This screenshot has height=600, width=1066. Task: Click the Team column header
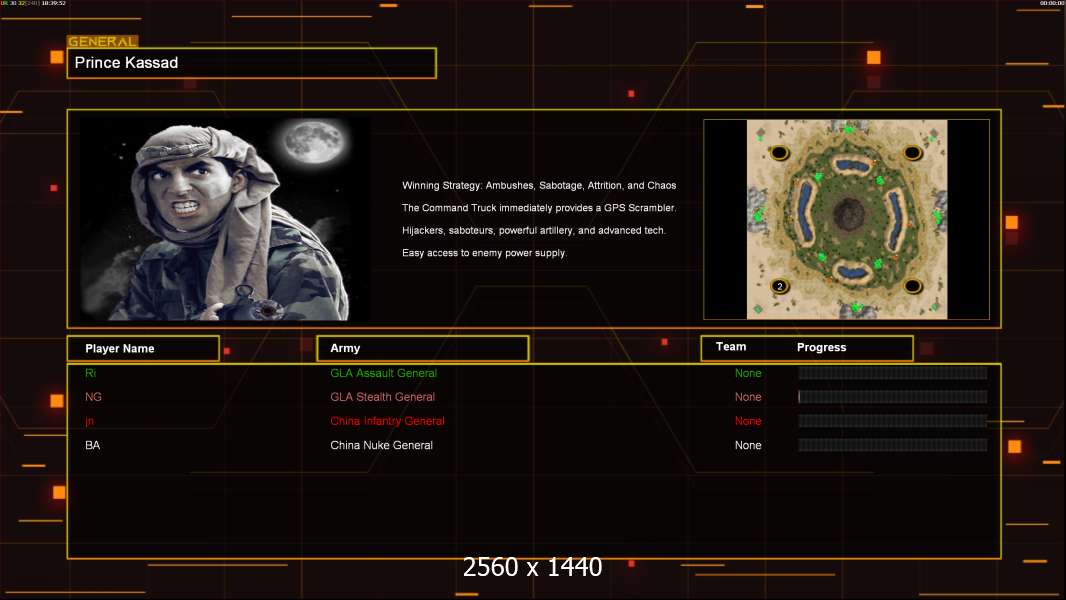click(x=731, y=347)
